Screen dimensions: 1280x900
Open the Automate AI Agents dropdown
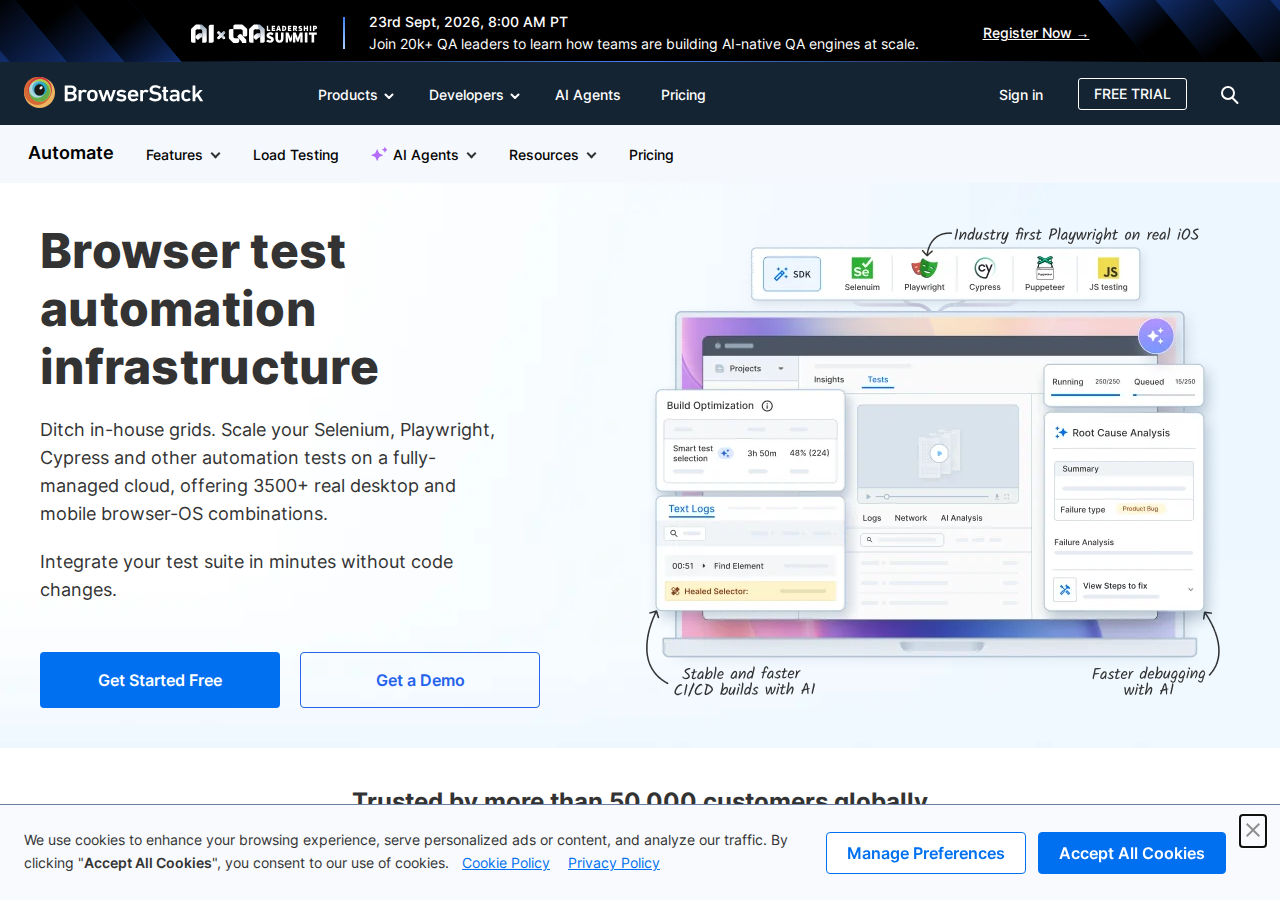pyautogui.click(x=424, y=155)
